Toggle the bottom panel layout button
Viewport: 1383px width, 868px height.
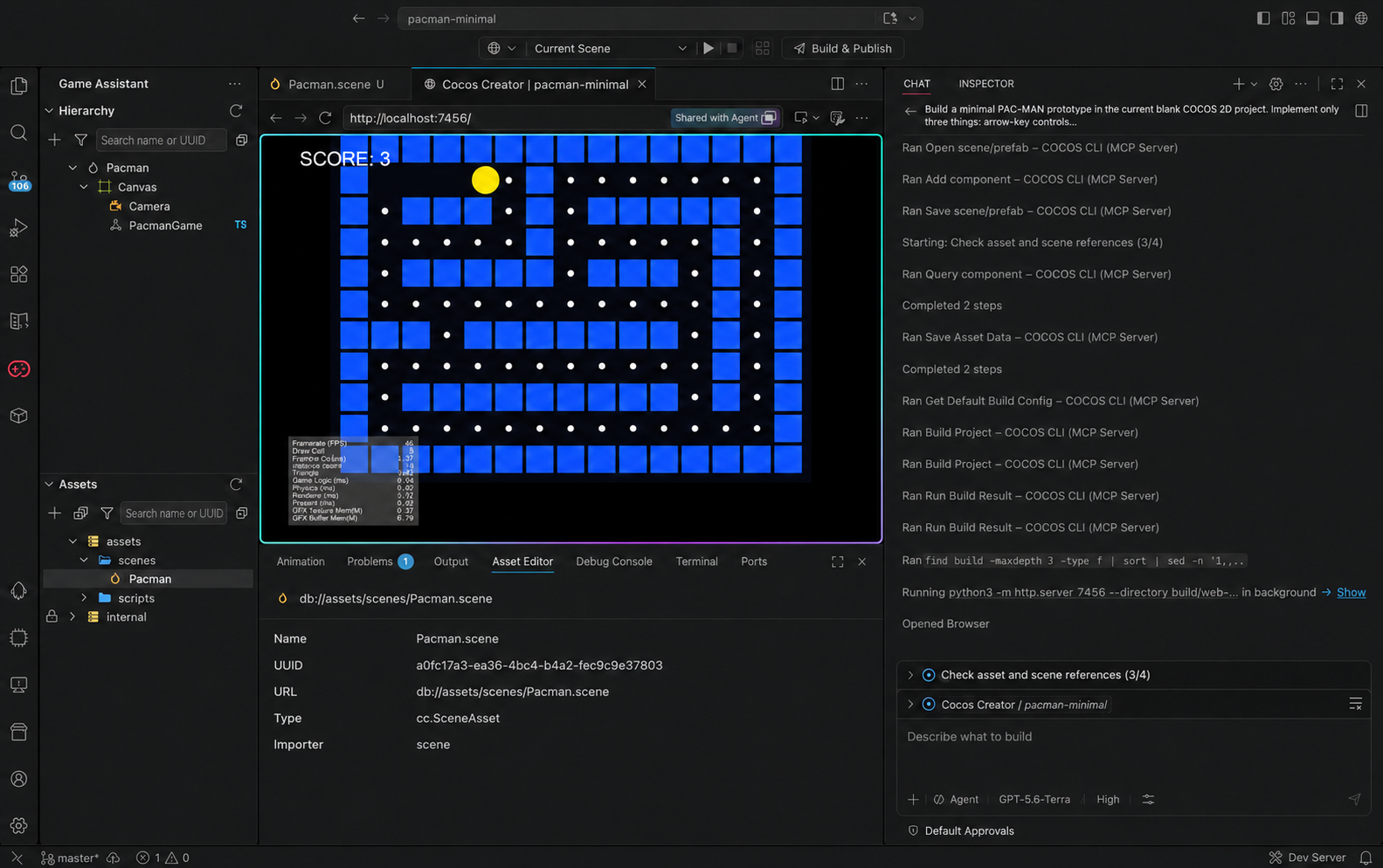click(1312, 18)
